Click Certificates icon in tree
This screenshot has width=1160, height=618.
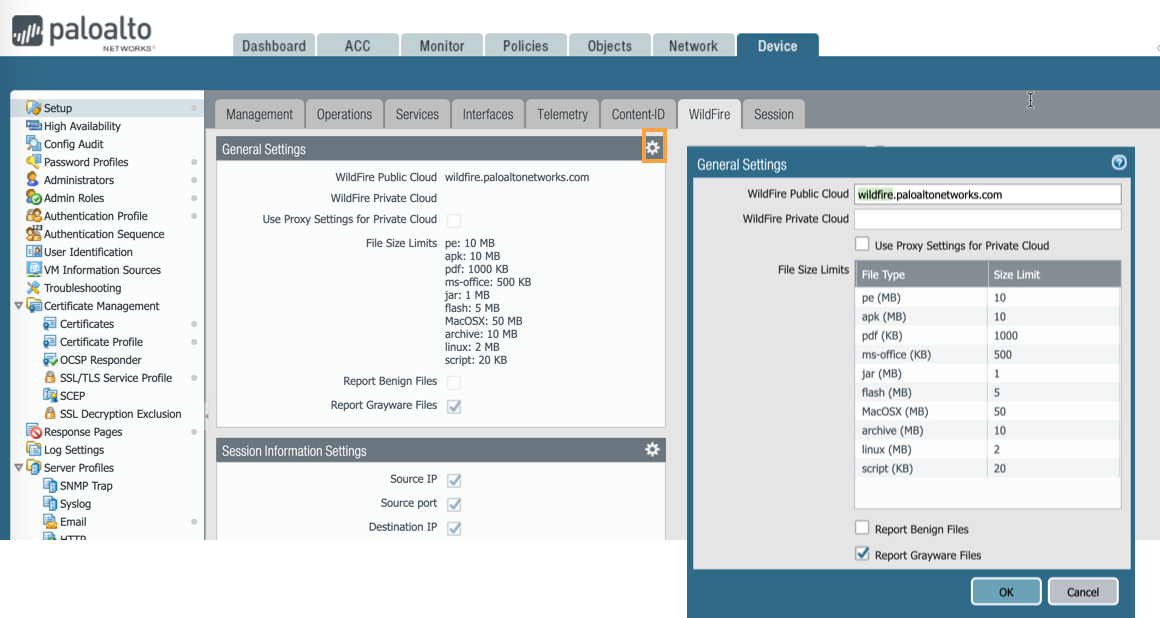coord(50,323)
